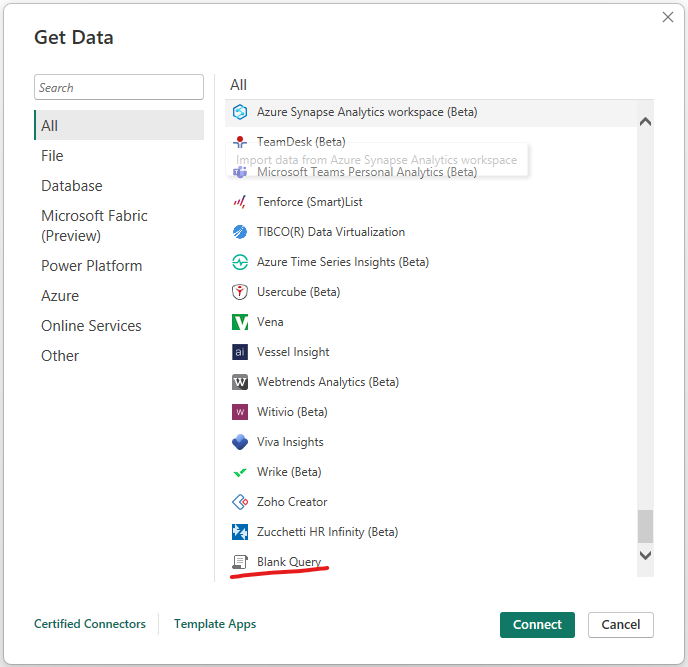This screenshot has width=688, height=667.
Task: Choose the Azure category
Action: pyautogui.click(x=60, y=296)
